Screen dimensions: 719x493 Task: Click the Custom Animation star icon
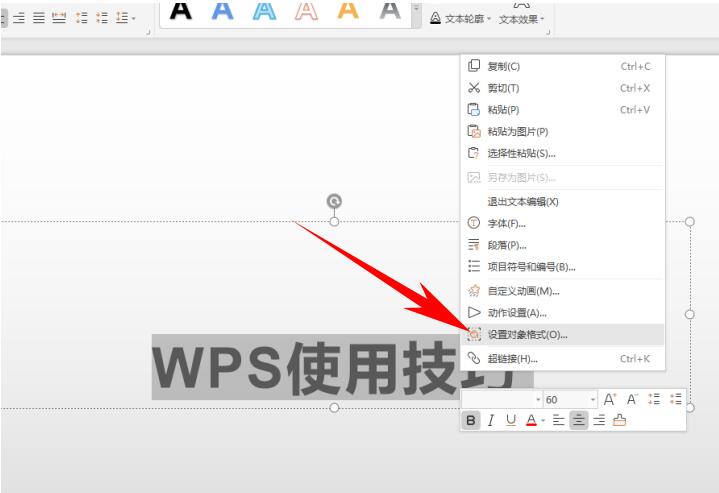474,291
